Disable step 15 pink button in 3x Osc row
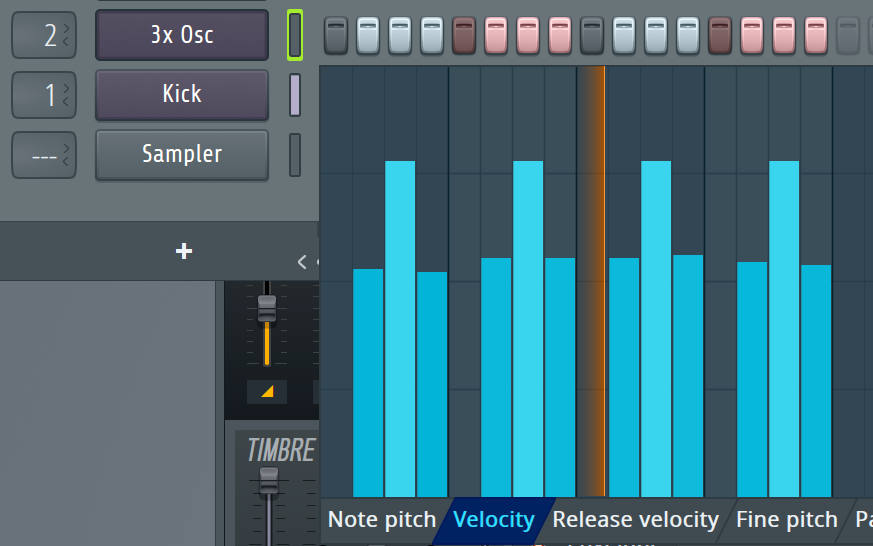Image resolution: width=873 pixels, height=546 pixels. click(x=784, y=36)
